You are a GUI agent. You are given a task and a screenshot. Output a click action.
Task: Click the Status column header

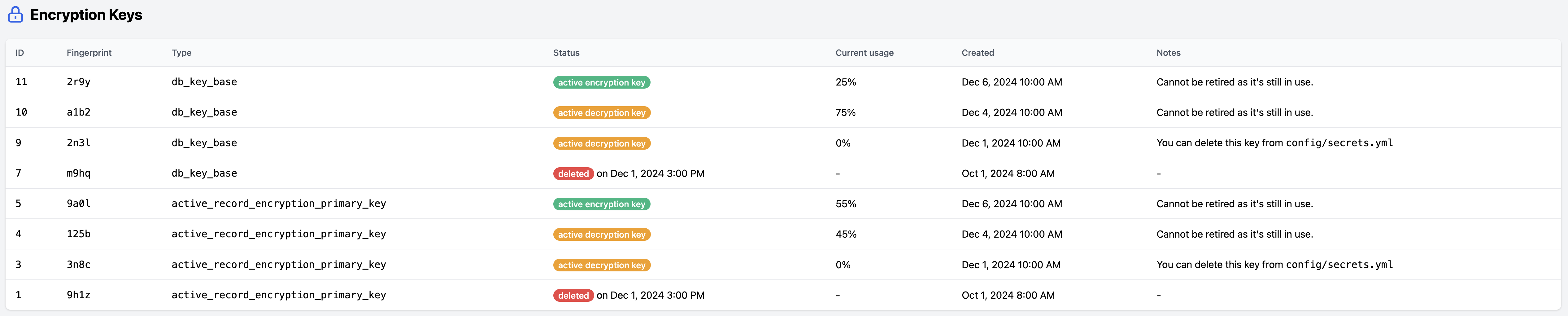[x=566, y=53]
